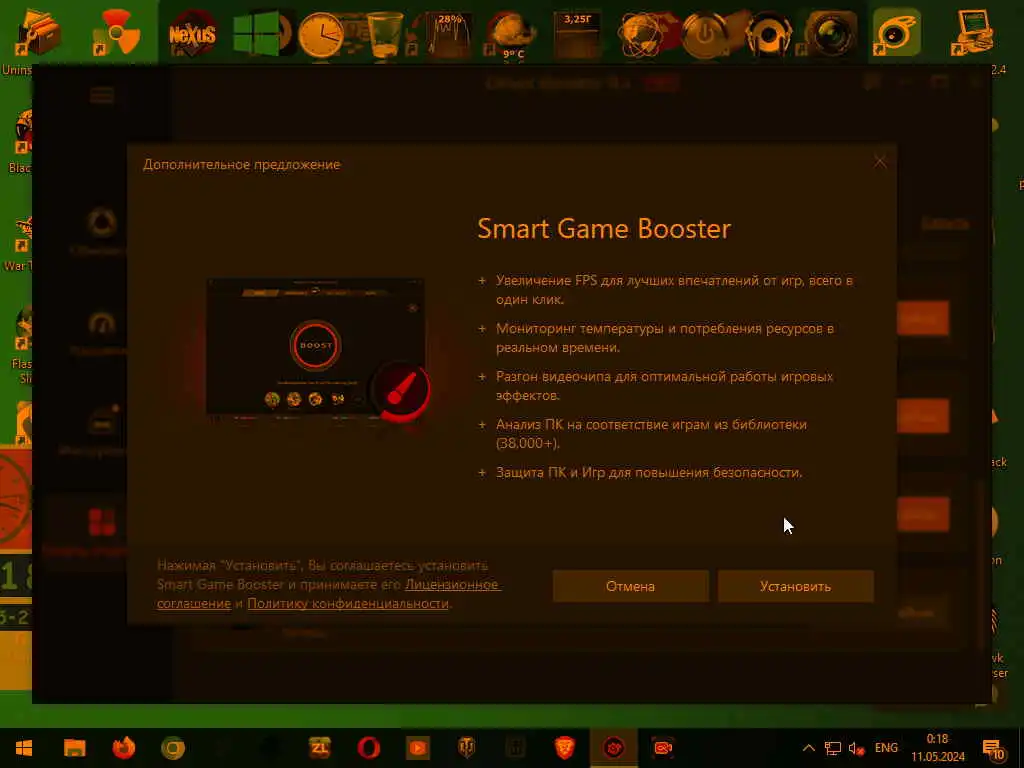1024x768 pixels.
Task: Close the Дополнительное предложение dialog
Action: pyautogui.click(x=880, y=162)
